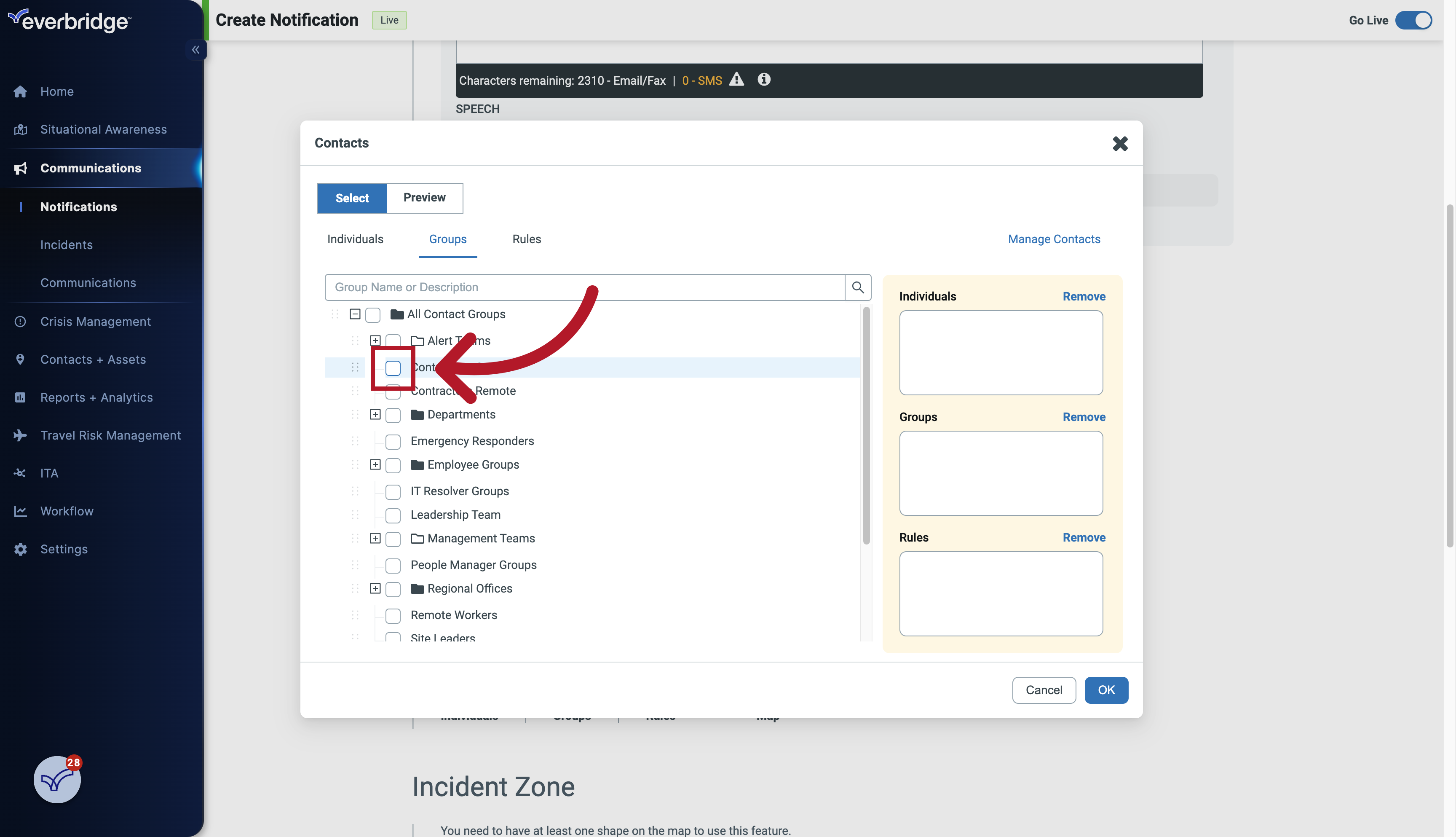
Task: Open Situational Awareness from the sidebar
Action: [x=103, y=129]
